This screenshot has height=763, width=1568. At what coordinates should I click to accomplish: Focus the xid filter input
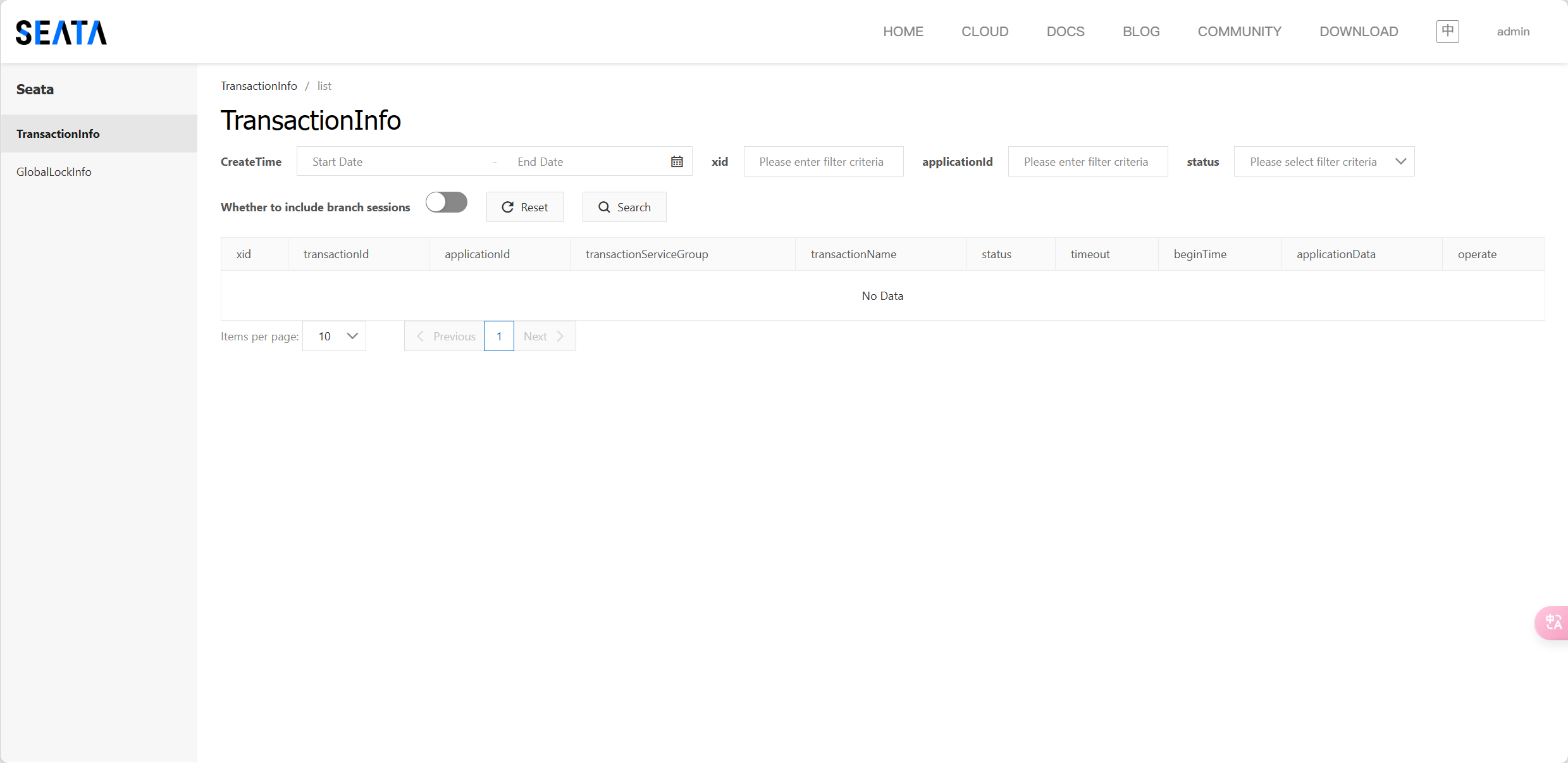pos(823,162)
